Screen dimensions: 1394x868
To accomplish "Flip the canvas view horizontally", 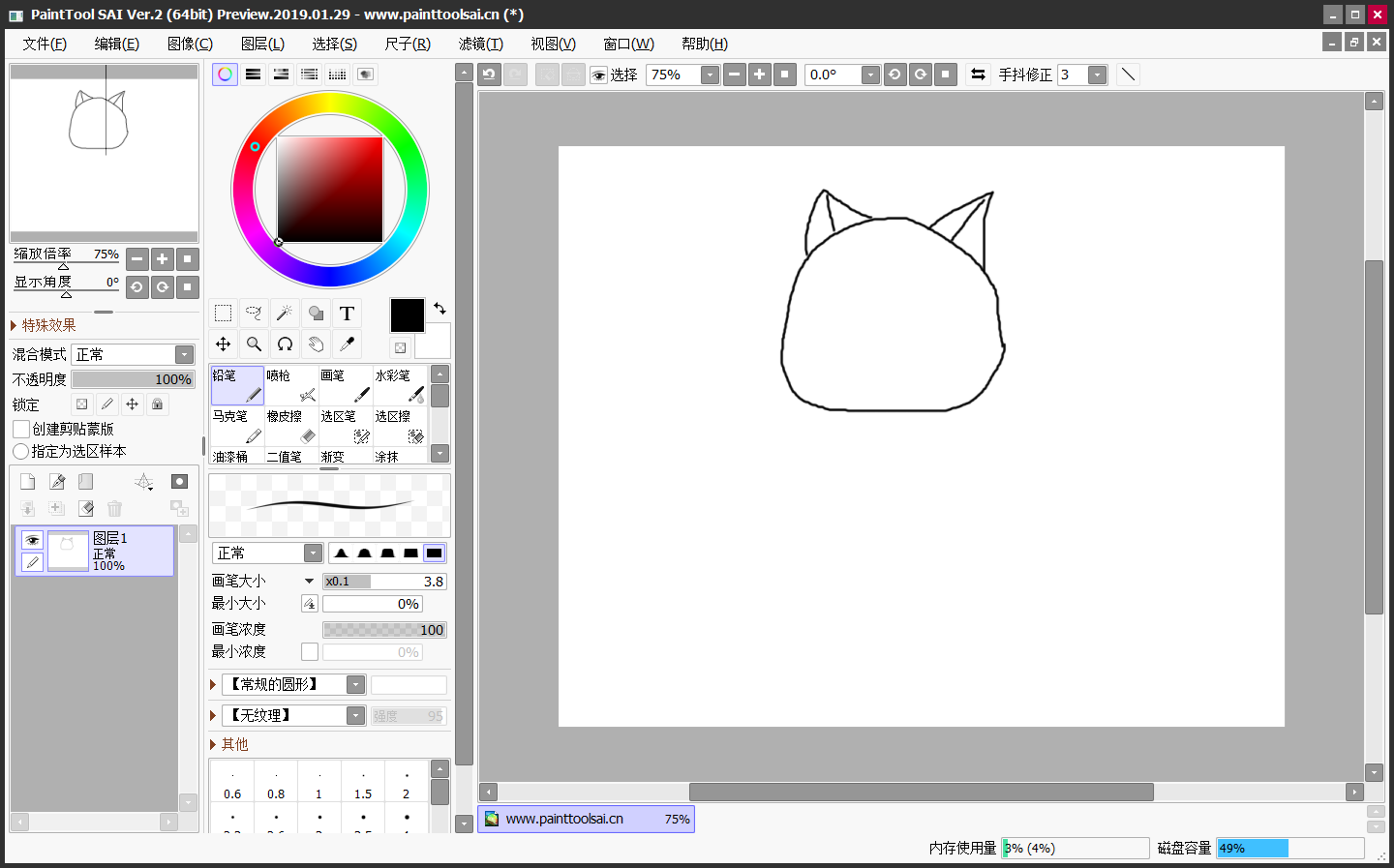I will click(978, 75).
